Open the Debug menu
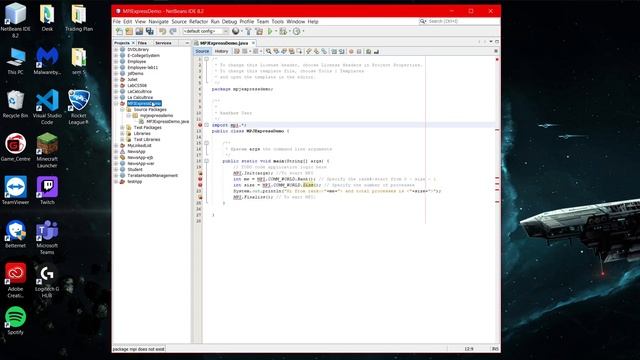 coord(229,22)
